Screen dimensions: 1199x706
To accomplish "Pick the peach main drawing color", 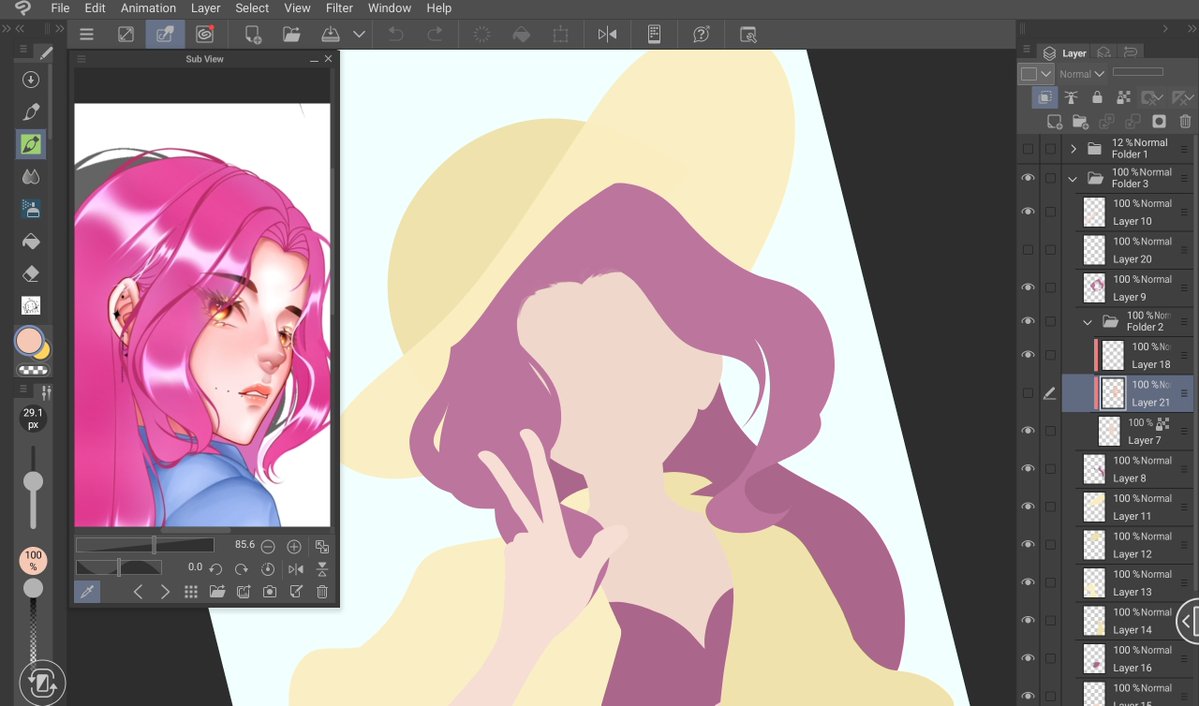I will click(29, 341).
